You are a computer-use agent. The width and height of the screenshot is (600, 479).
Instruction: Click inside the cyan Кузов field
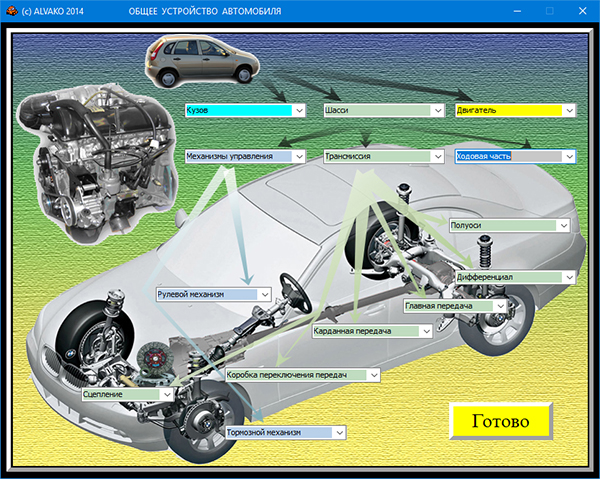tap(239, 111)
